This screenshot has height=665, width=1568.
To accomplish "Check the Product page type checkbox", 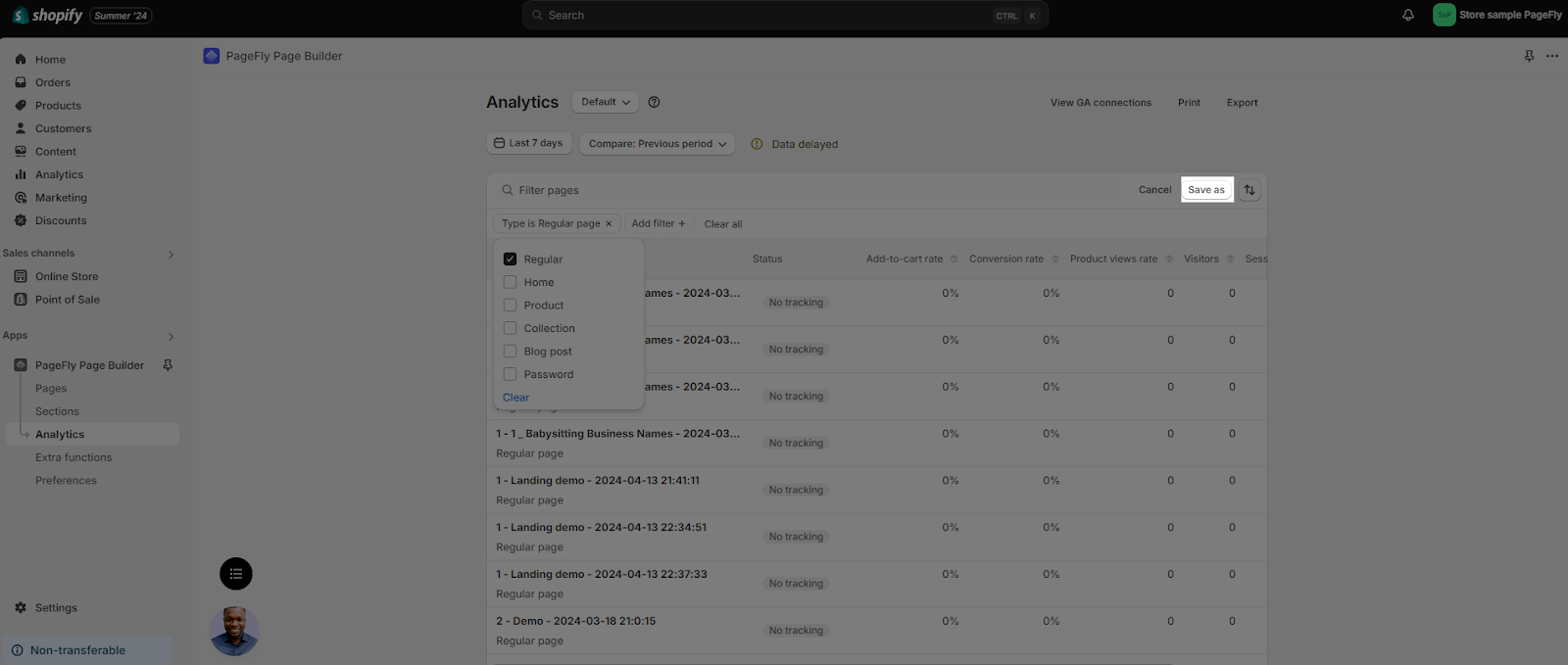I will (x=510, y=306).
